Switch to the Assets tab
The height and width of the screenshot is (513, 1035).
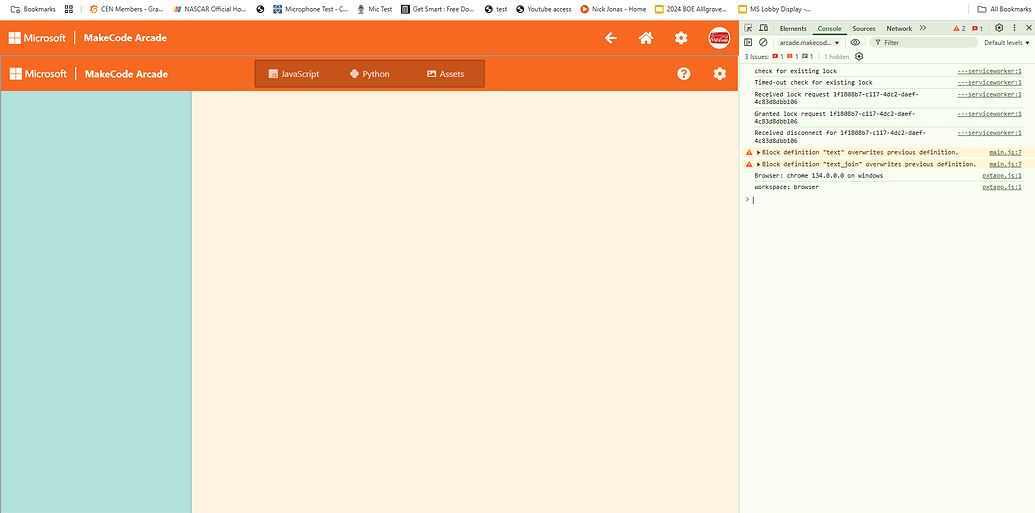446,74
